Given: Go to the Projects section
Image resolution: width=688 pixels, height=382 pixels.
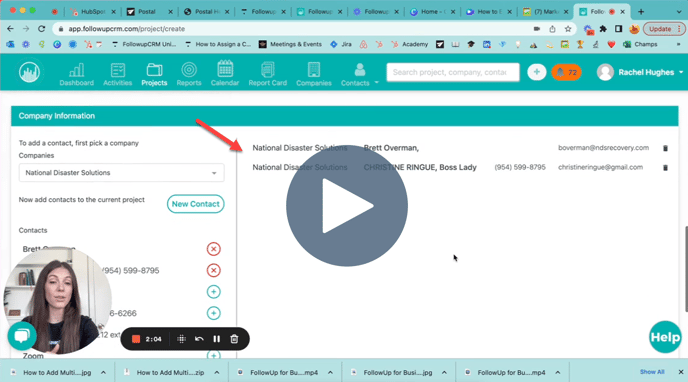Looking at the screenshot, I should (x=154, y=74).
